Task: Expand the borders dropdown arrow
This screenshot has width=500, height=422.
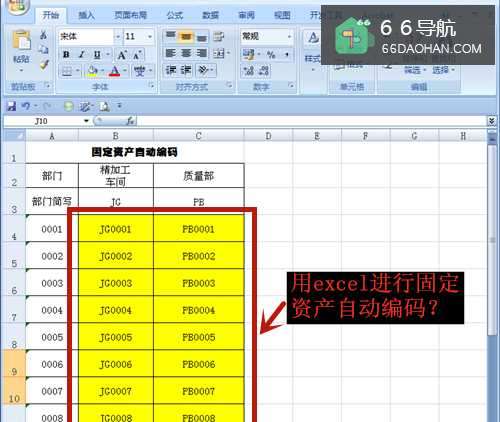Action: [x=77, y=71]
